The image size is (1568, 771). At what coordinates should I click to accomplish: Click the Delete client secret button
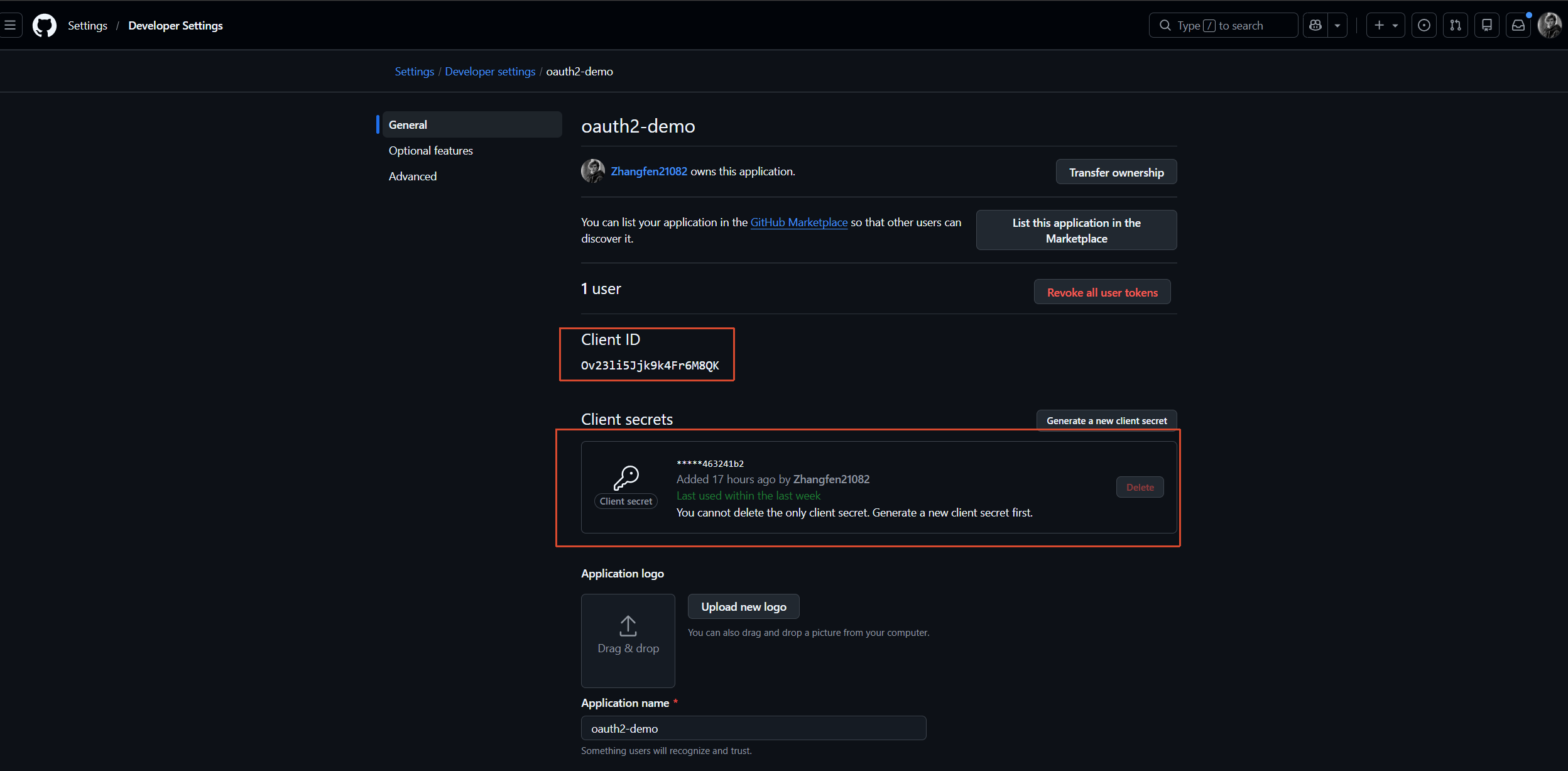(x=1140, y=487)
